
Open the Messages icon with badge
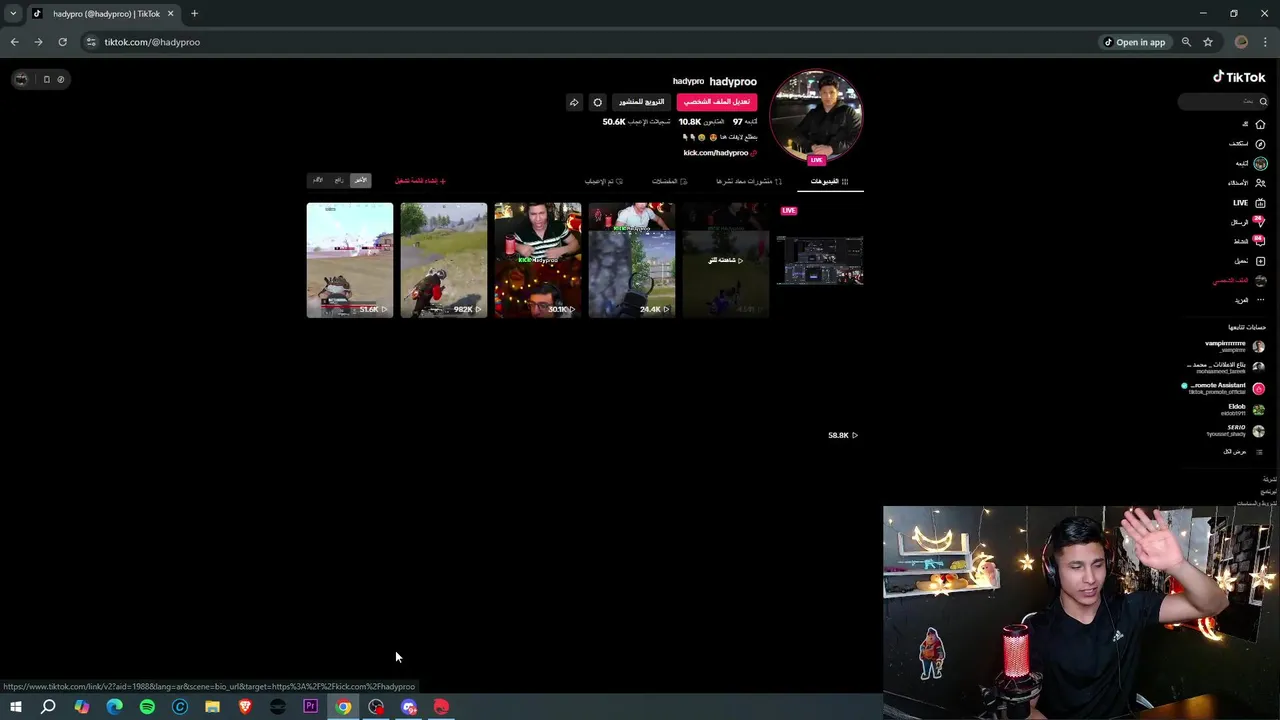pos(1260,222)
